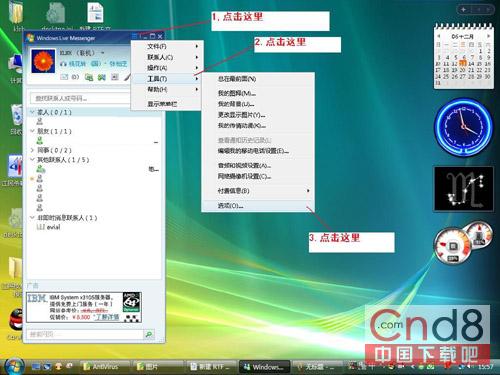Screen dimensions: 500x375
Task: Click the IBM System x3105 advertisement banner
Action: click(84, 307)
